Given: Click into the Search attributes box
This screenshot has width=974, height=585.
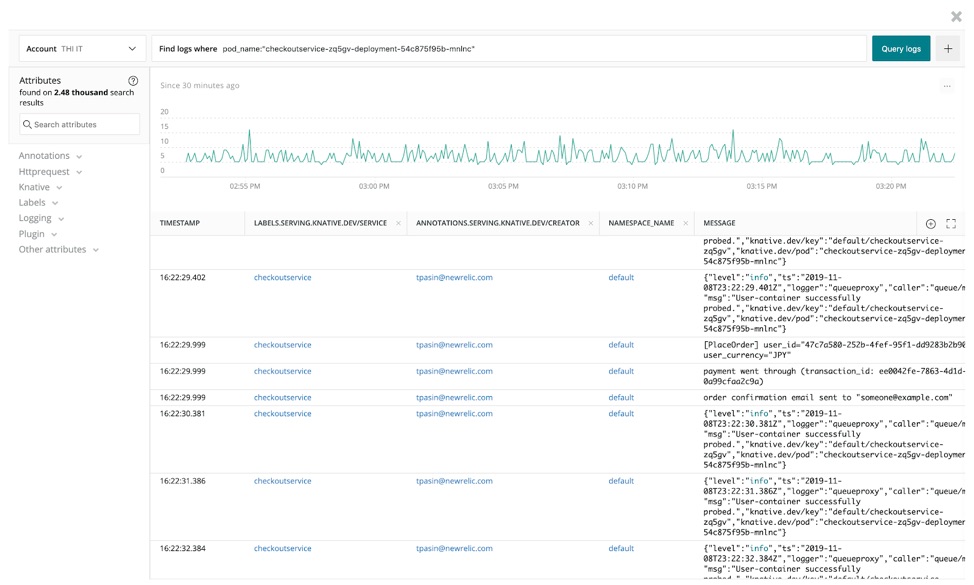Looking at the screenshot, I should coord(80,124).
